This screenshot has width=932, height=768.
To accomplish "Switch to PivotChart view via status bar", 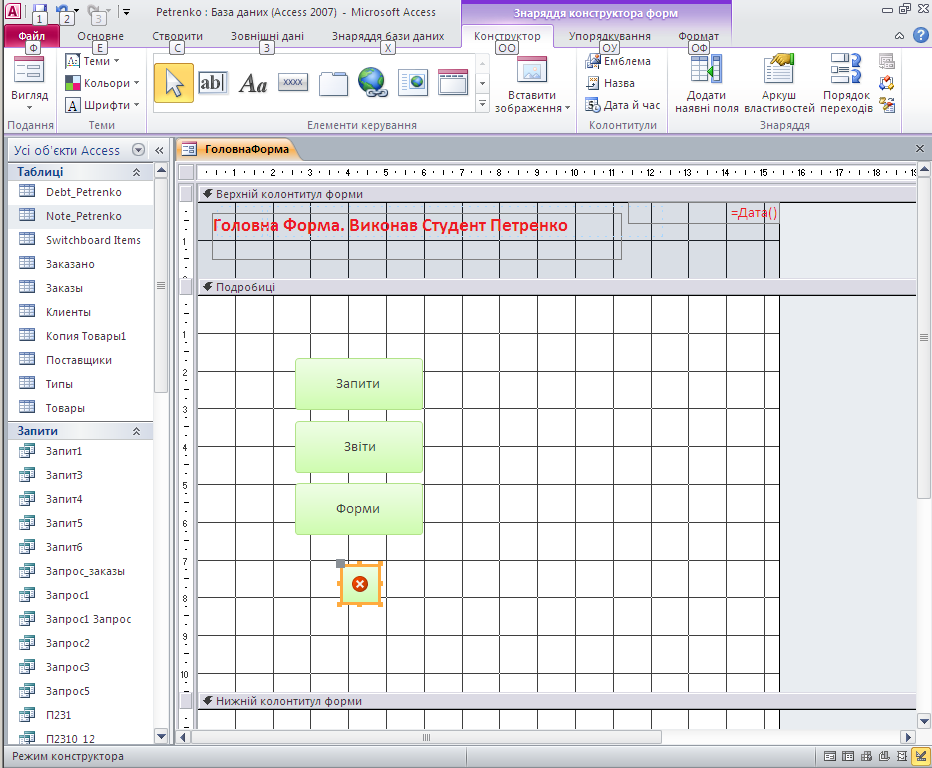I will pos(884,756).
